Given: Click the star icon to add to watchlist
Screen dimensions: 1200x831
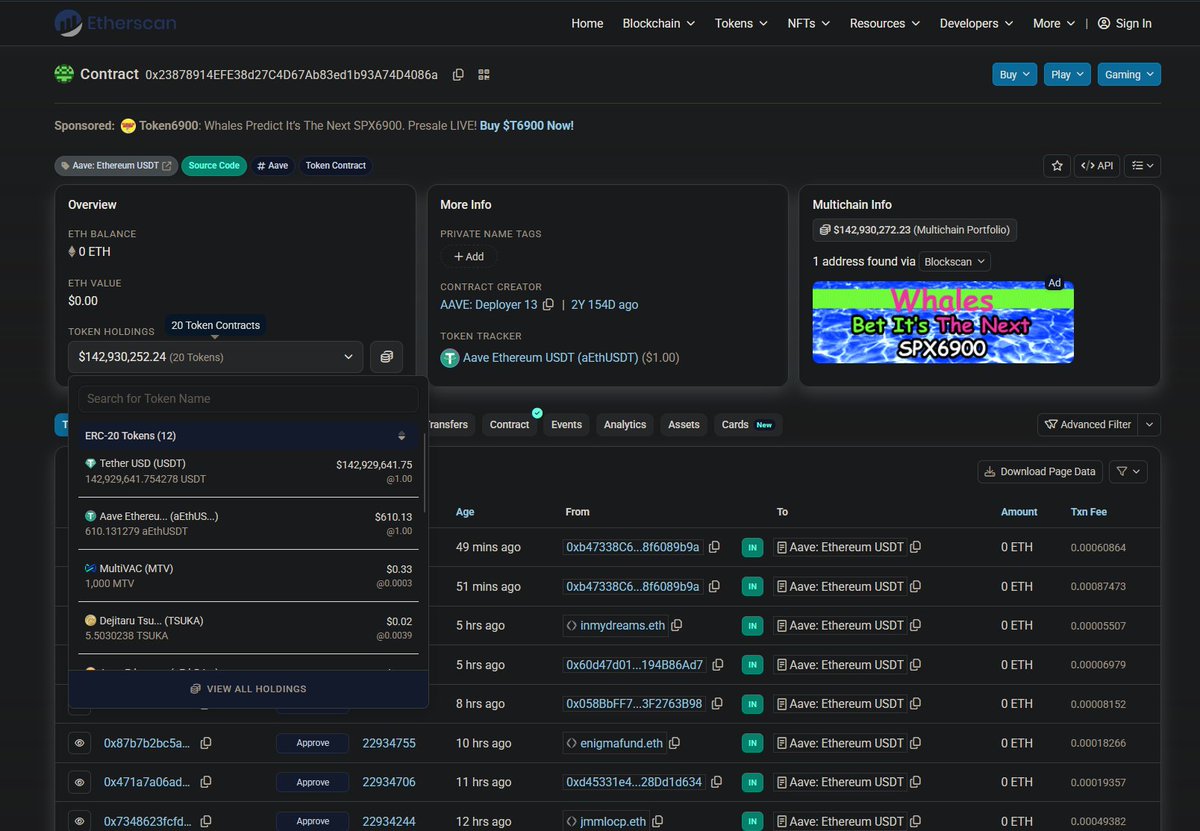Looking at the screenshot, I should 1057,166.
